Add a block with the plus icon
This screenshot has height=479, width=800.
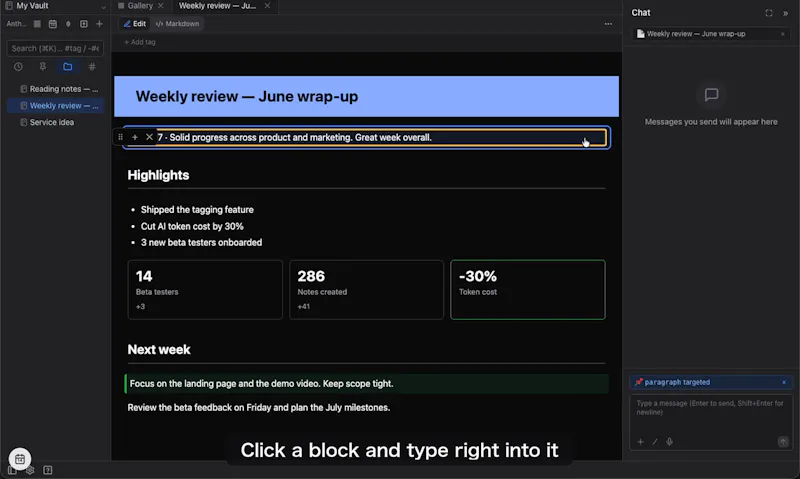[135, 137]
